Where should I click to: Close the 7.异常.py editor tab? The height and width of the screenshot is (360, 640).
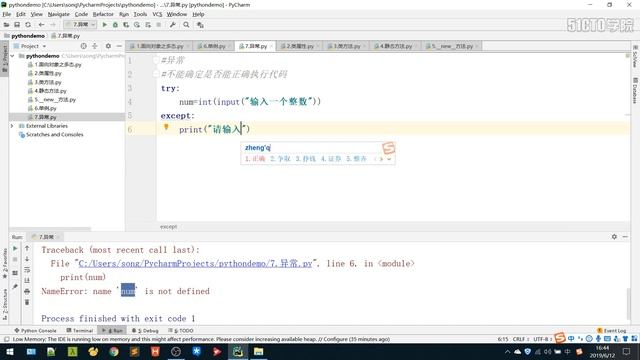coord(271,47)
